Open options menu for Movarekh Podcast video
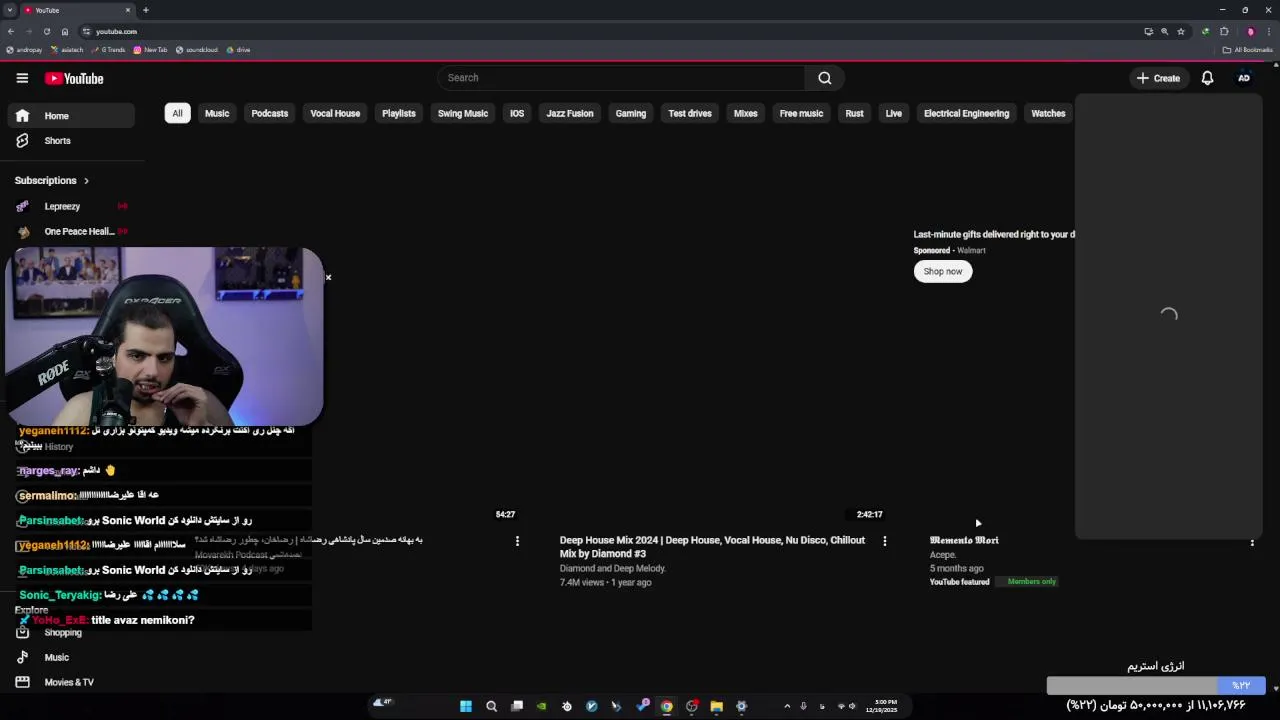 (517, 541)
